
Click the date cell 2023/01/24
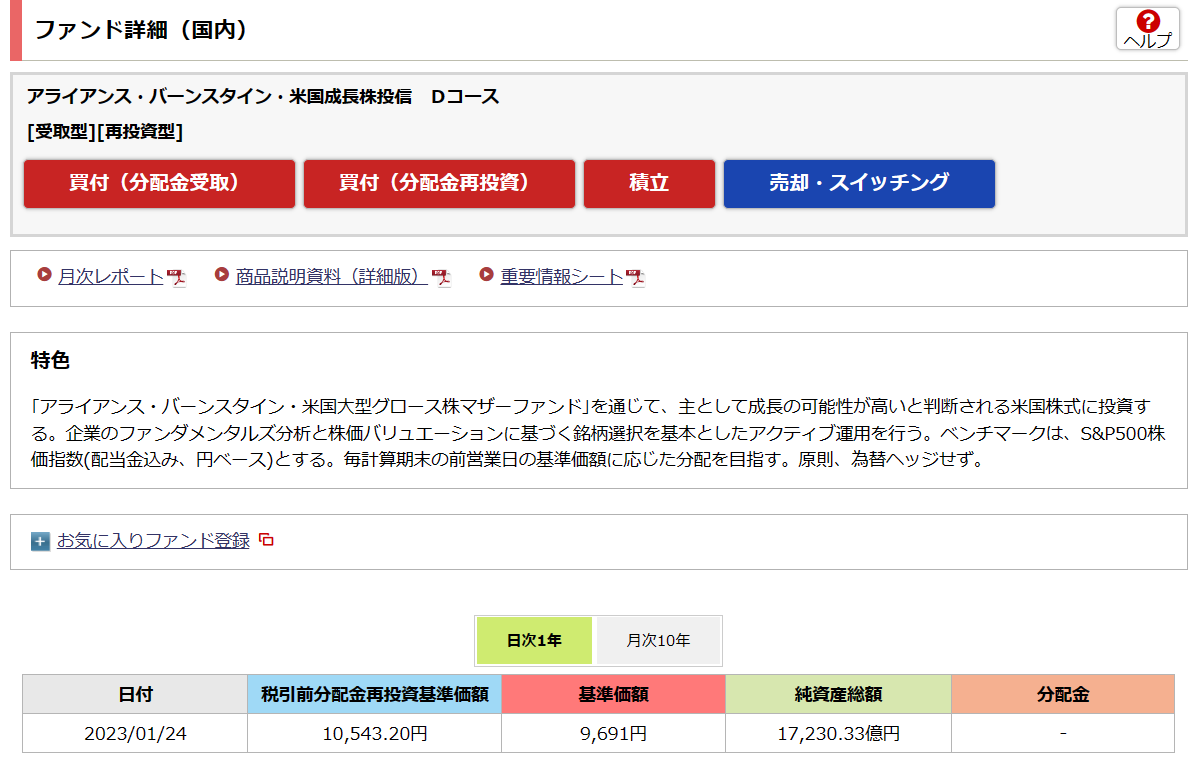coord(135,733)
